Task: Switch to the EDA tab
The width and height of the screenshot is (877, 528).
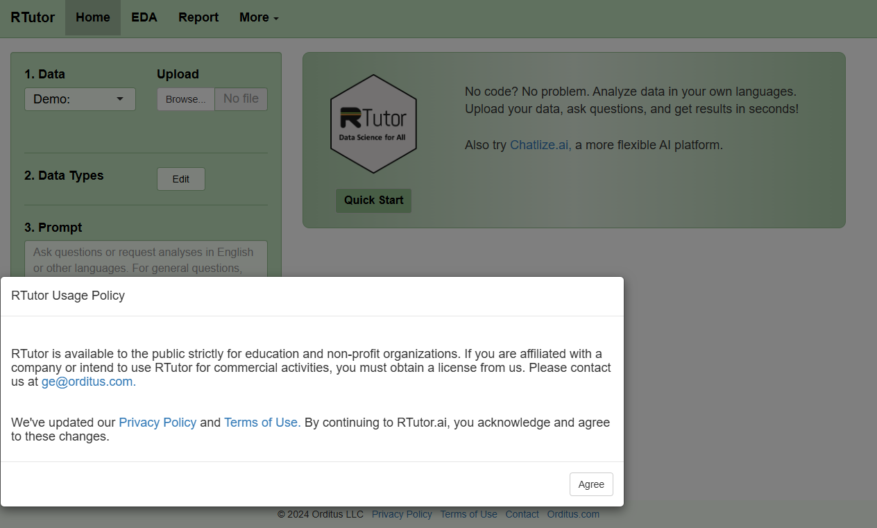Action: pyautogui.click(x=144, y=17)
